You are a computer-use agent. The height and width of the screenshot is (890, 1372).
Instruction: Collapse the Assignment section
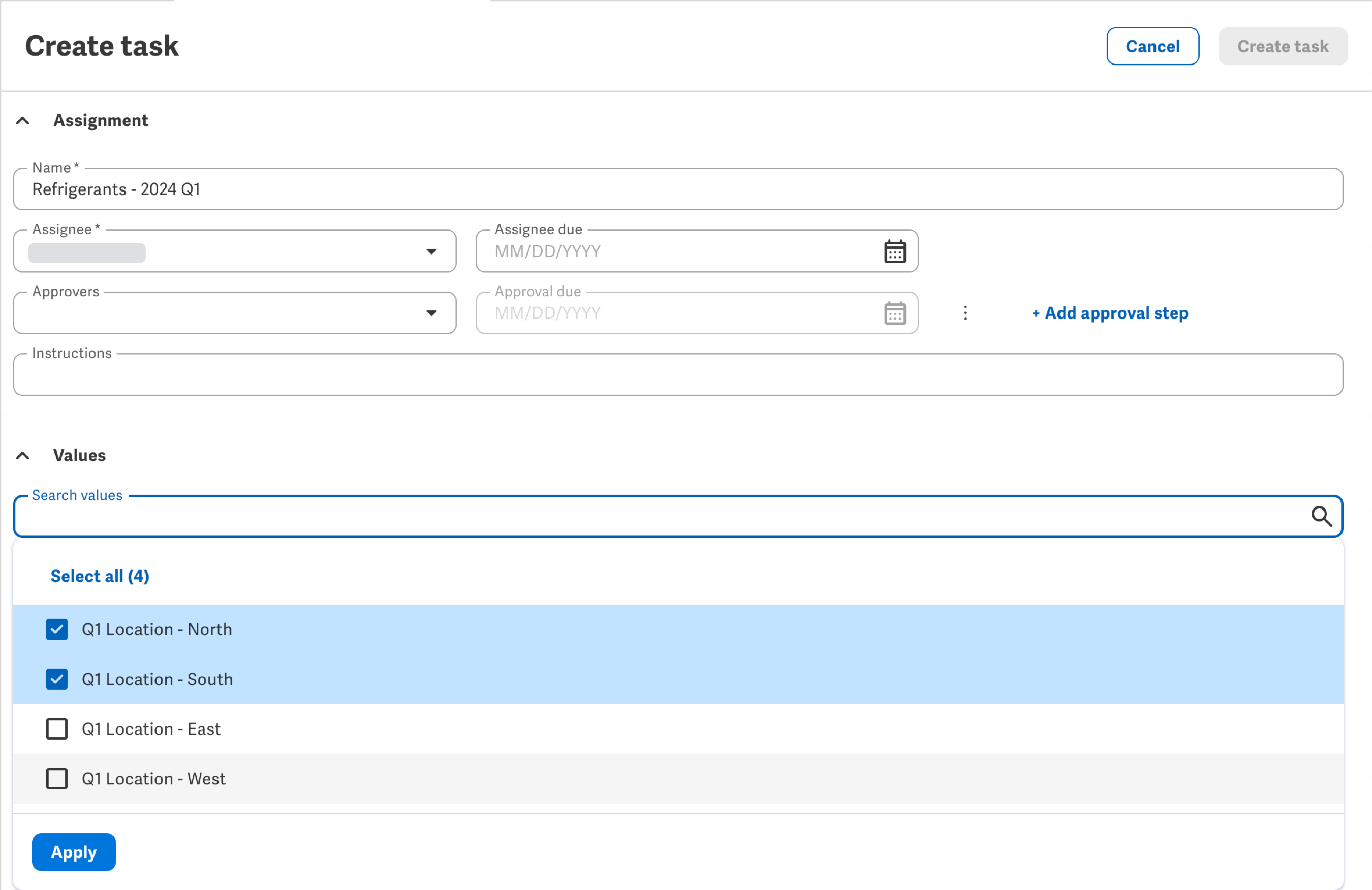tap(22, 120)
